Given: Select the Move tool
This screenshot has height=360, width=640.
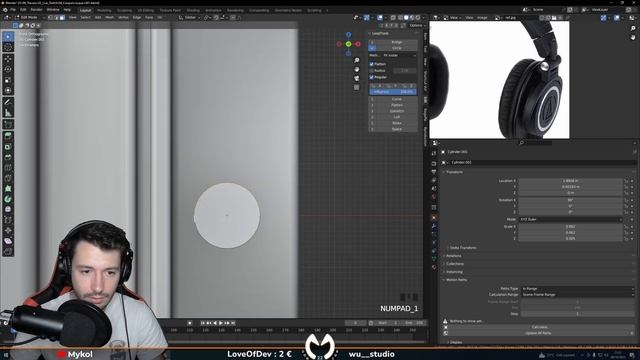Looking at the screenshot, I should pyautogui.click(x=8, y=59).
